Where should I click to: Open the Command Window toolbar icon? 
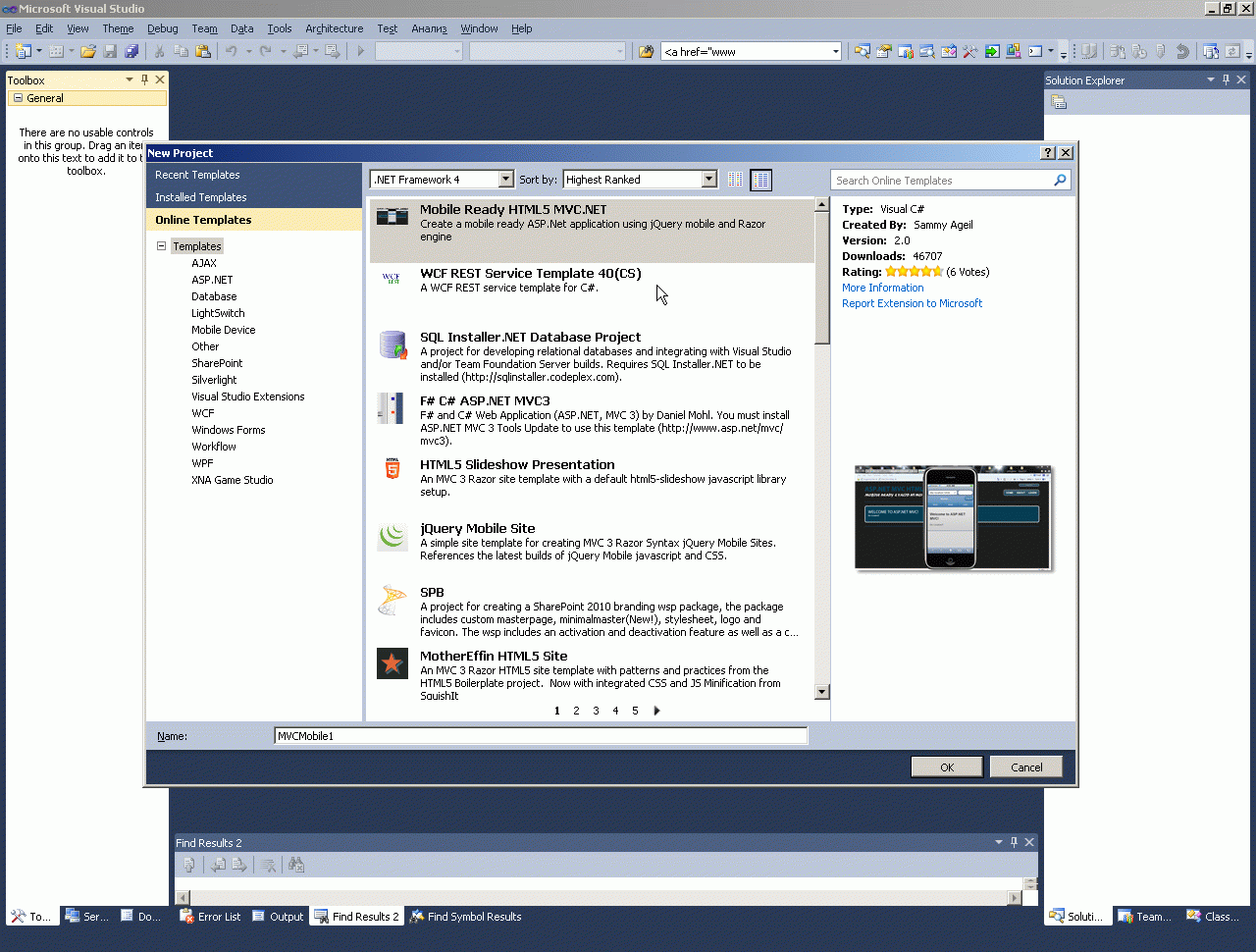coord(1035,51)
